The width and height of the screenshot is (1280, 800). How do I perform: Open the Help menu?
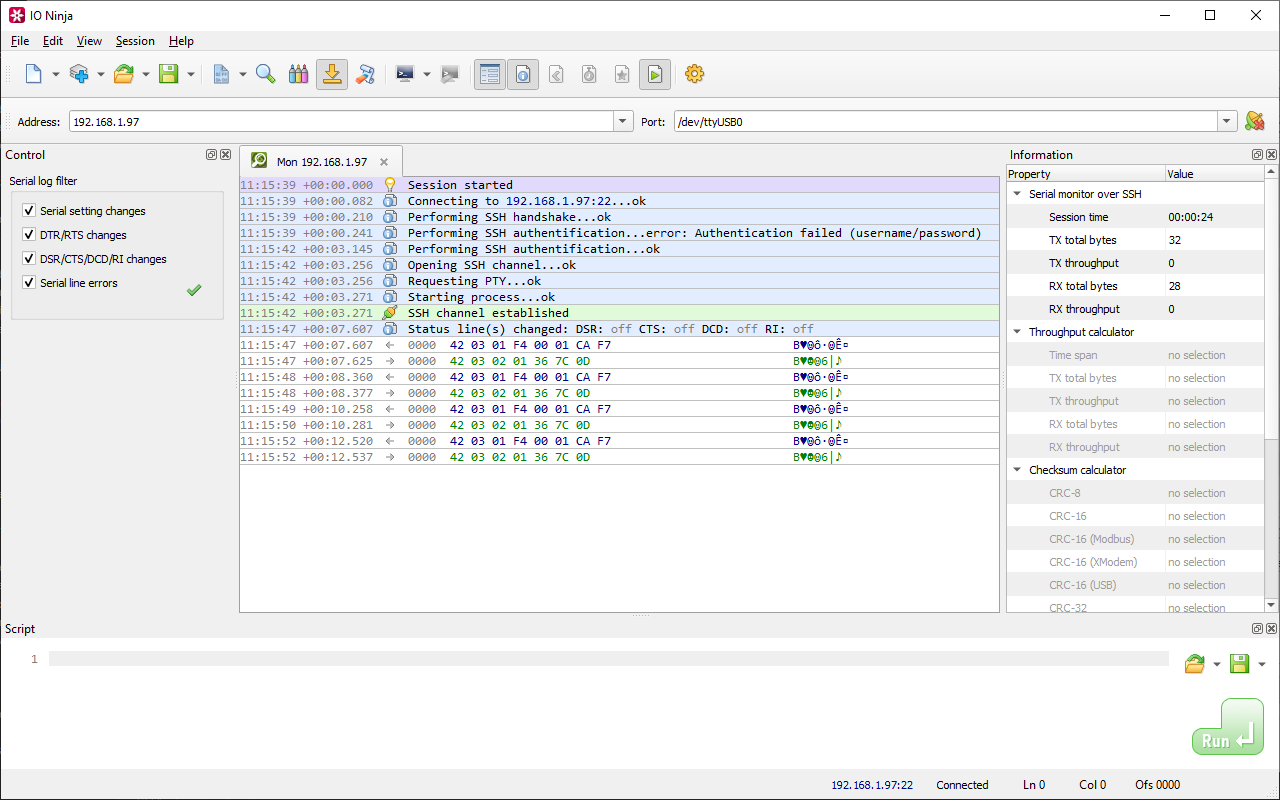click(x=181, y=41)
